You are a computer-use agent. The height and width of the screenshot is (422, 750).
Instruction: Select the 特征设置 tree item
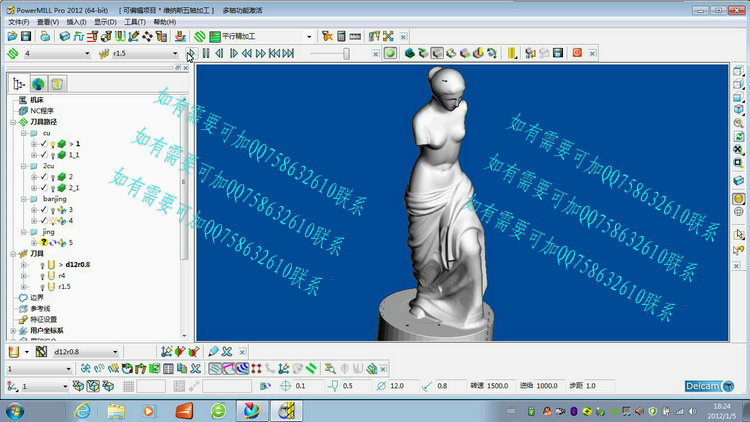tap(44, 320)
